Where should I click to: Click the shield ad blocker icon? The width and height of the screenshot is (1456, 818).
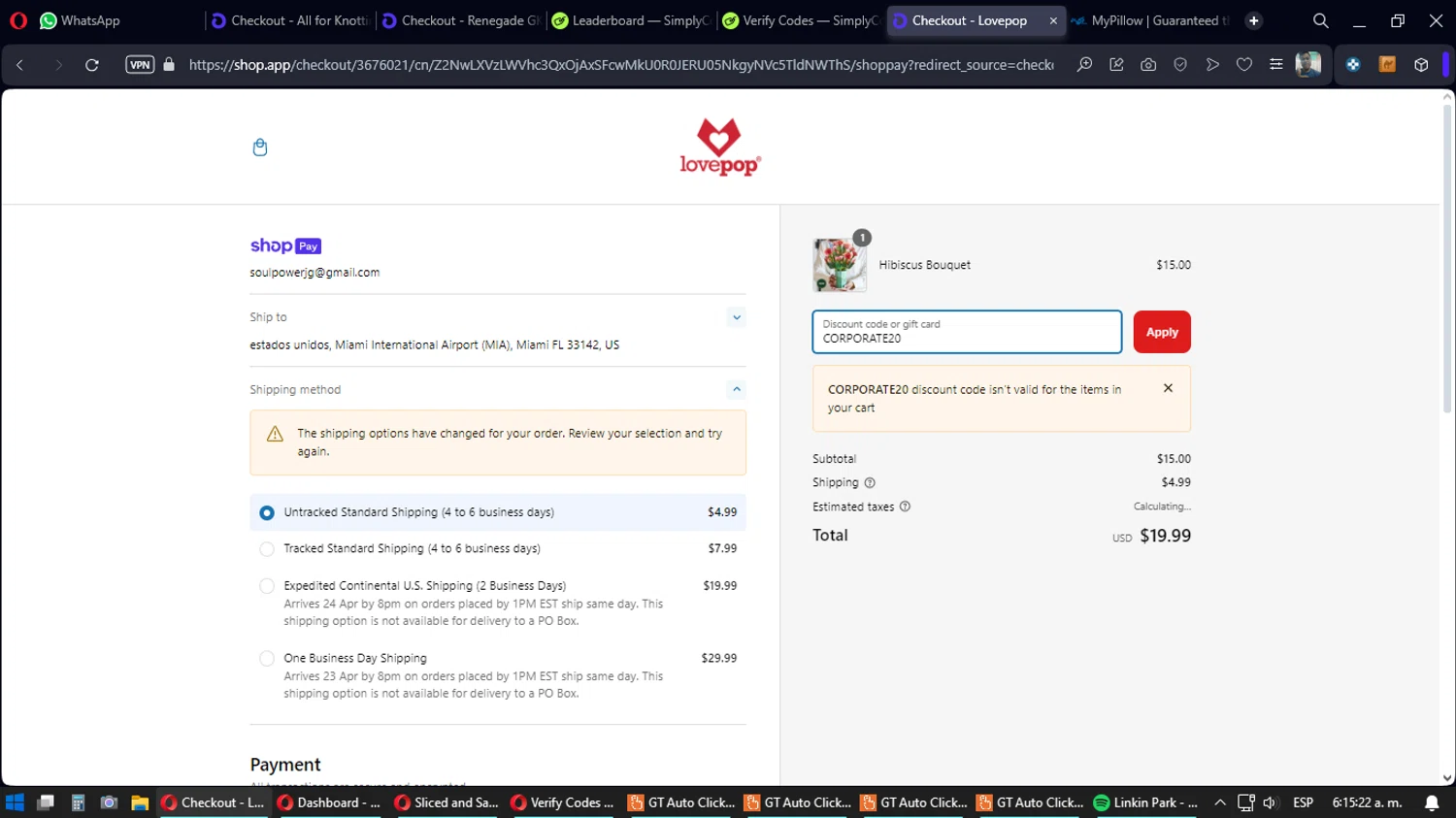[1180, 65]
